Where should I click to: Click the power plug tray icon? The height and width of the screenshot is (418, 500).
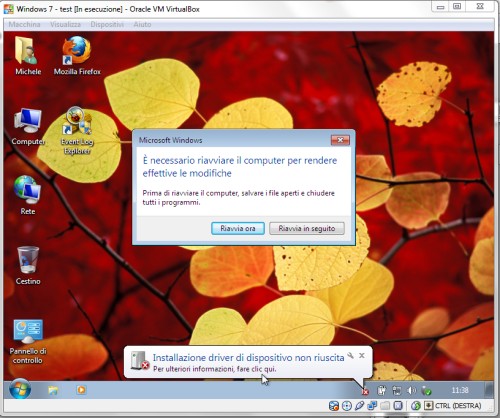381,390
